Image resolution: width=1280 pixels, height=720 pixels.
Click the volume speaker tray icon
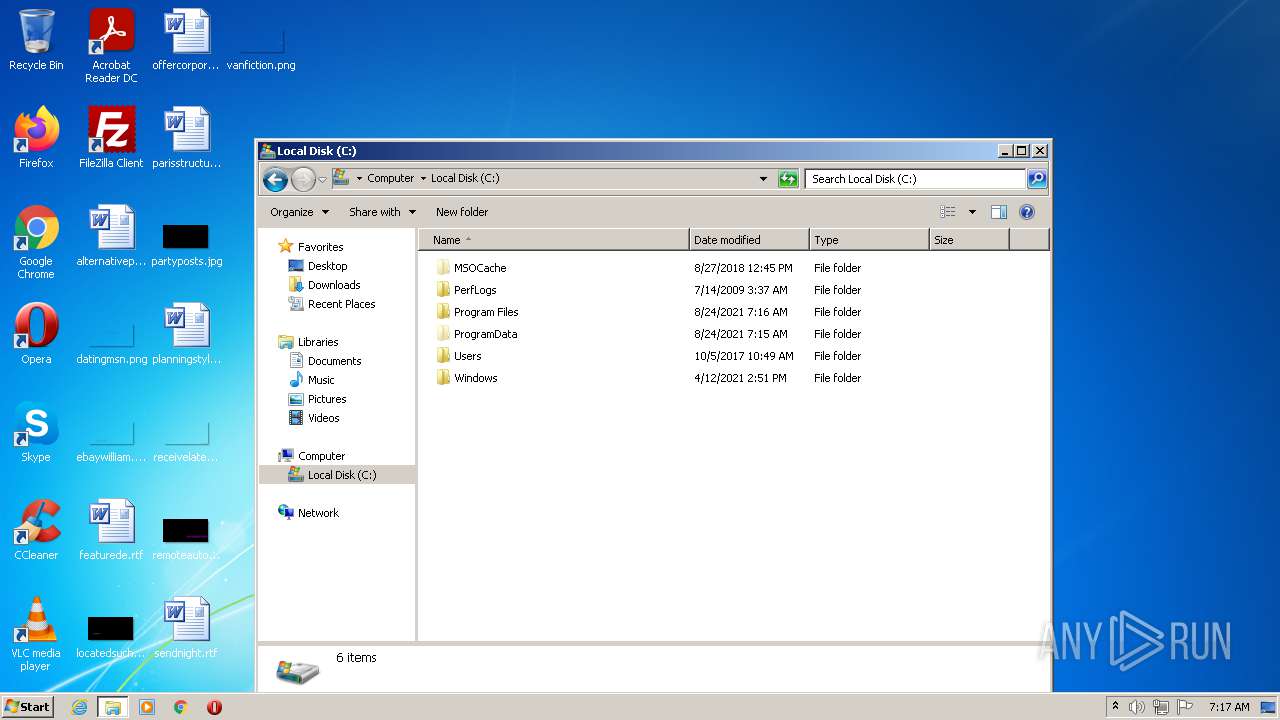1137,707
